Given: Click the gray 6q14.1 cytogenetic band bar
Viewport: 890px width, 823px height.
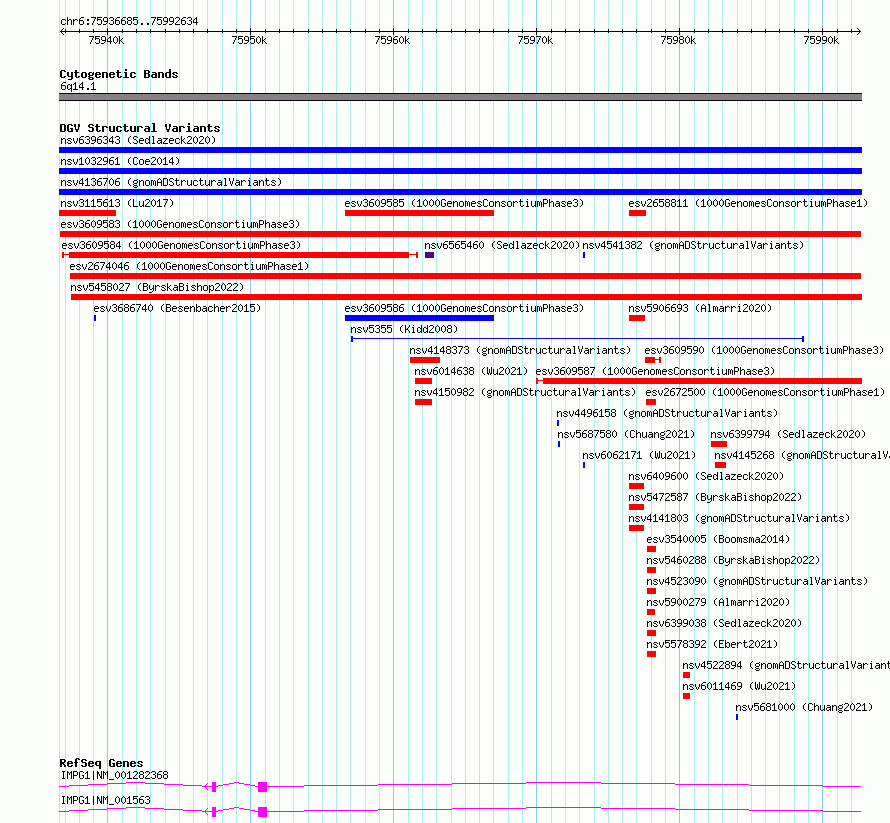Looking at the screenshot, I should [x=460, y=97].
